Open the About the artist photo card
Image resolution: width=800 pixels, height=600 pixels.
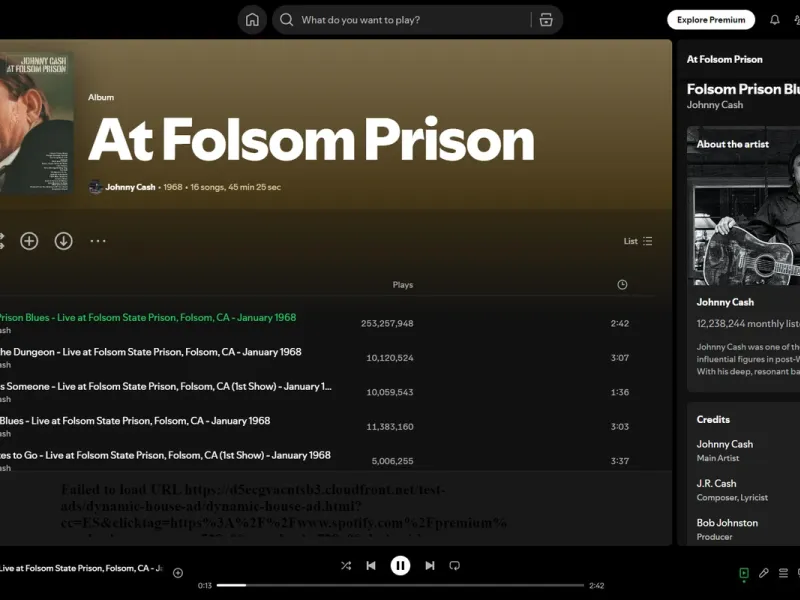[x=743, y=206]
